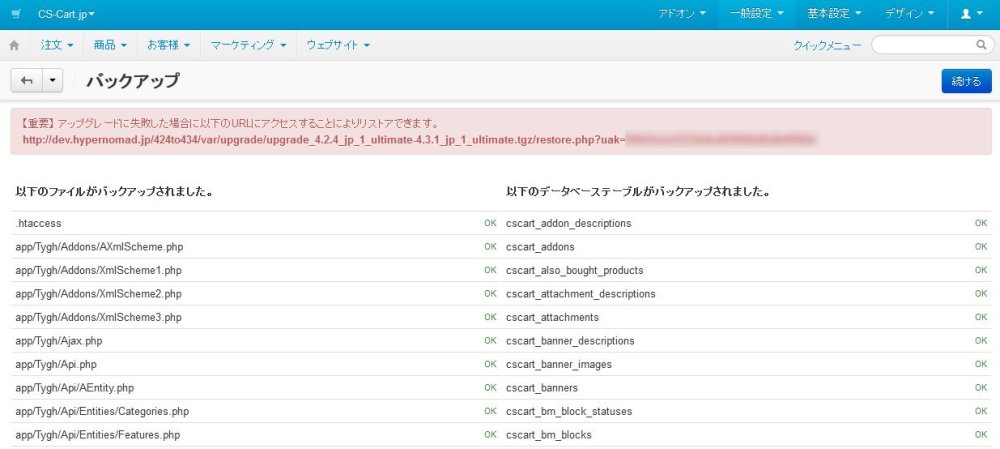Image resolution: width=1000 pixels, height=449 pixels.
Task: Go to the home icon in the navigation bar
Action: point(14,45)
